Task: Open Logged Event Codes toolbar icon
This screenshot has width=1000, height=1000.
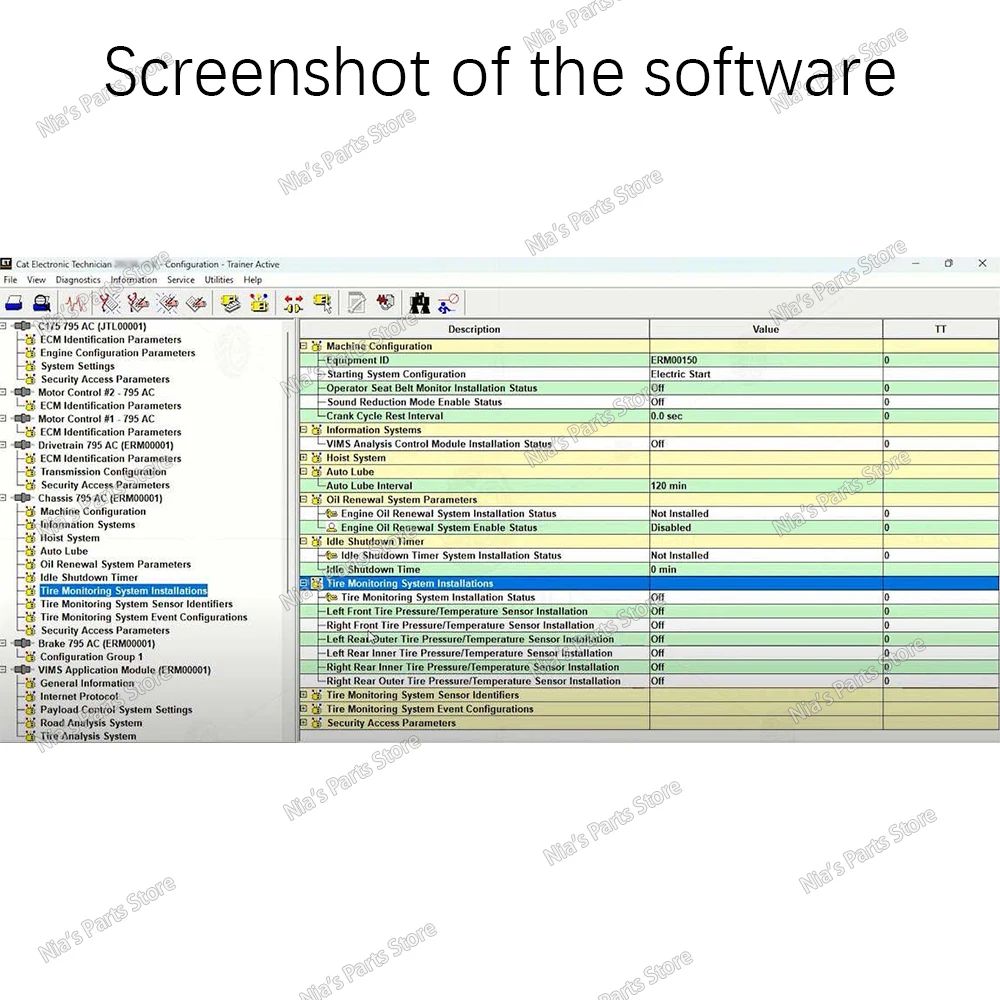Action: tap(196, 303)
